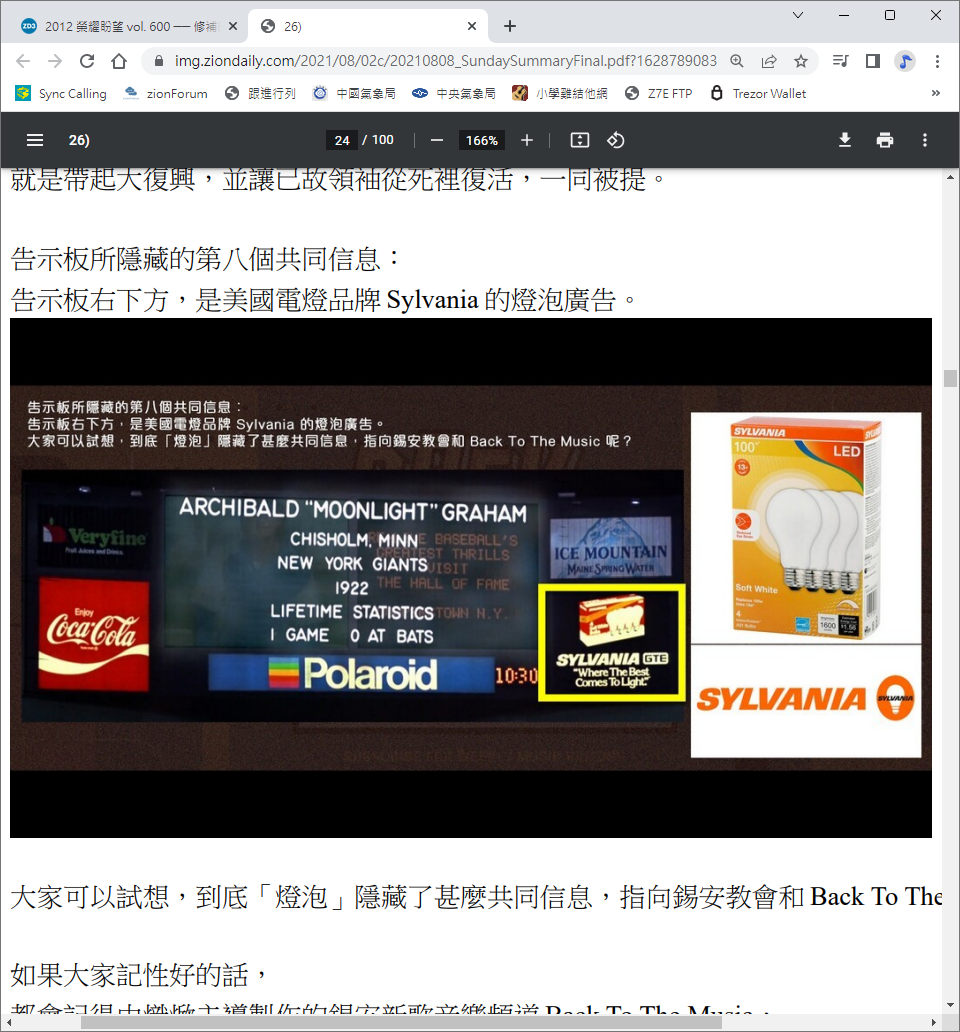Click the Polaroid banner in the picture
Screen dimensions: 960x1032
click(x=352, y=675)
